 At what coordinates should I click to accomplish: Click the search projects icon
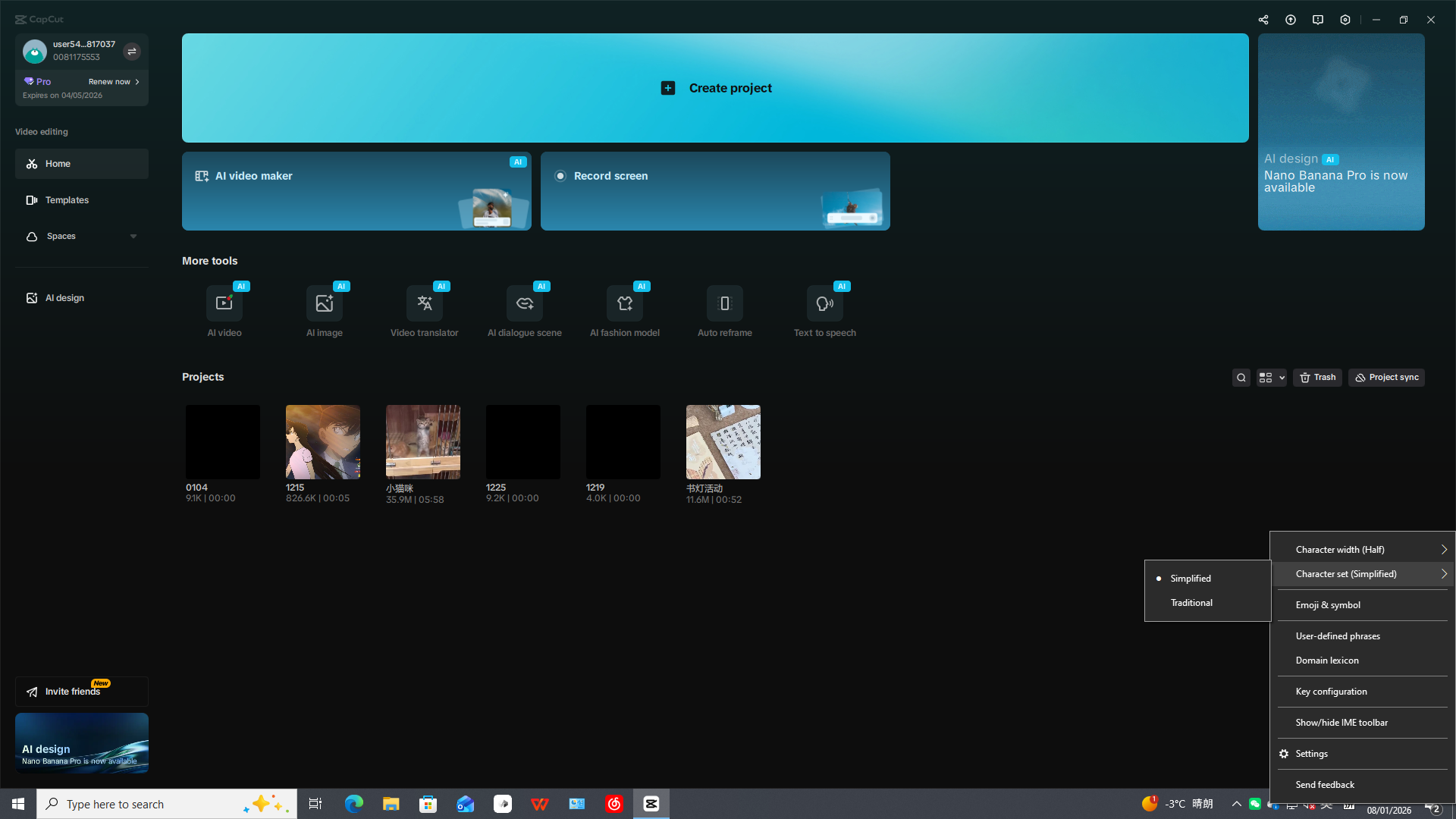tap(1241, 378)
